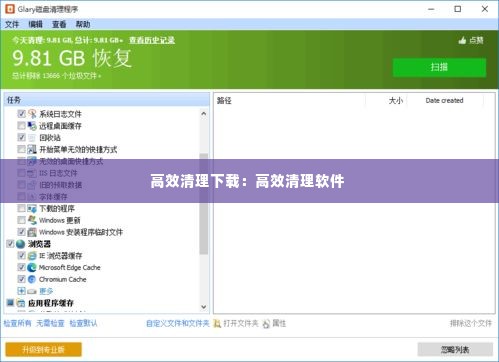Click the 任务 panel header
Image resolution: width=499 pixels, height=362 pixels.
[x=107, y=100]
